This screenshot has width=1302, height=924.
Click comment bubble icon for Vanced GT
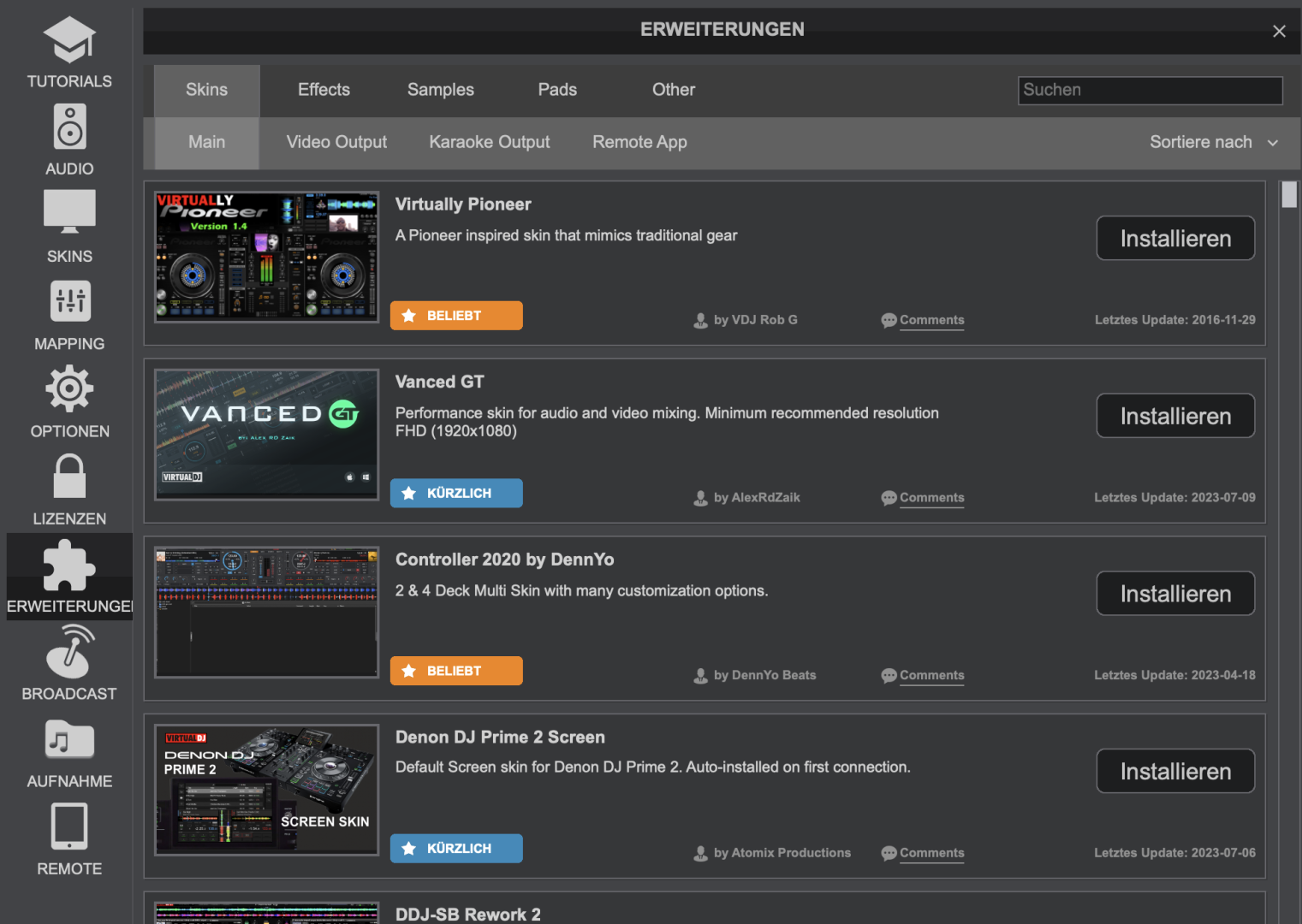[889, 498]
